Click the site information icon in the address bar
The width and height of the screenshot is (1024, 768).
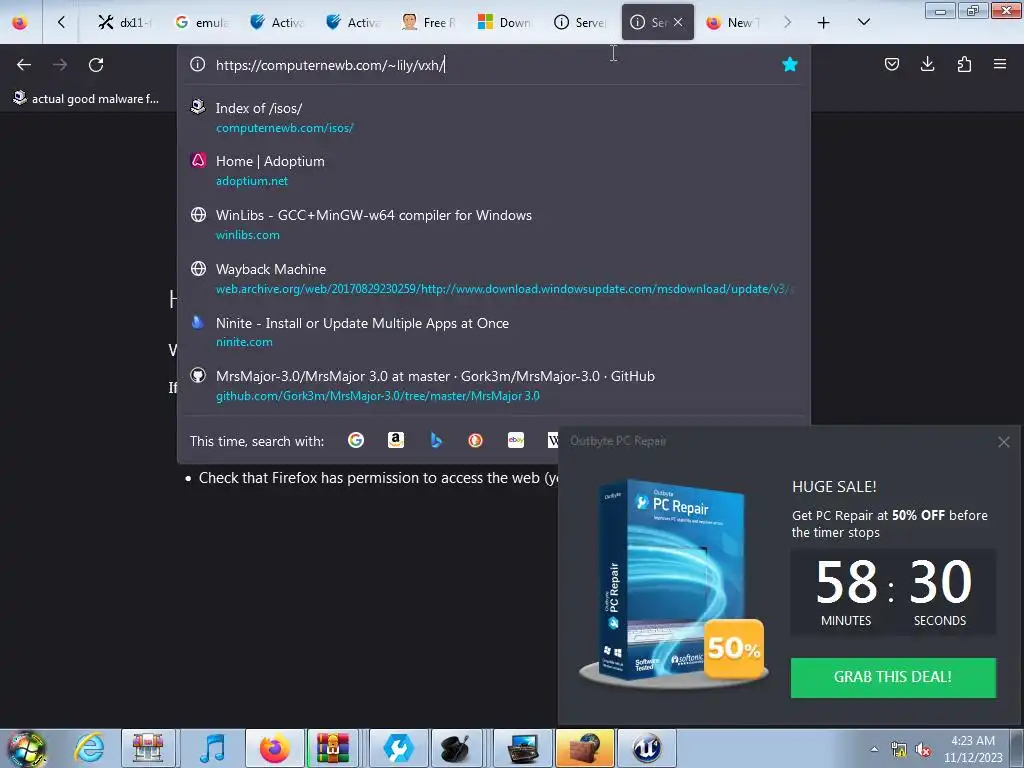[197, 64]
